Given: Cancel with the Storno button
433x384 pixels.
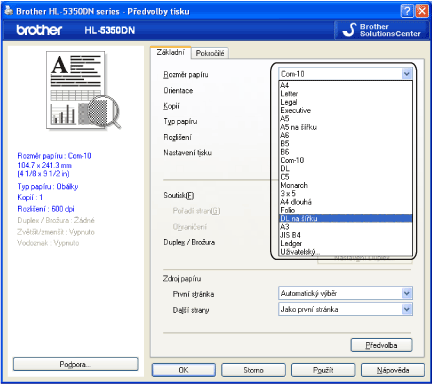Looking at the screenshot, I should pos(253,370).
